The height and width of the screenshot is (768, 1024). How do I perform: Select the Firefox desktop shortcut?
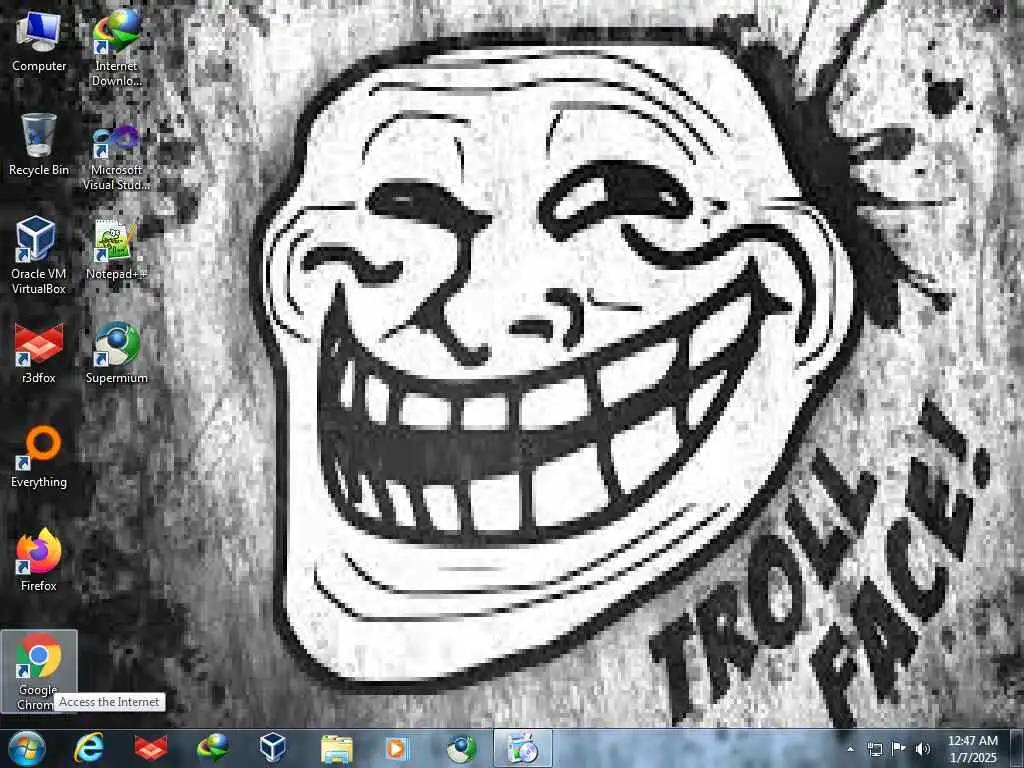39,560
